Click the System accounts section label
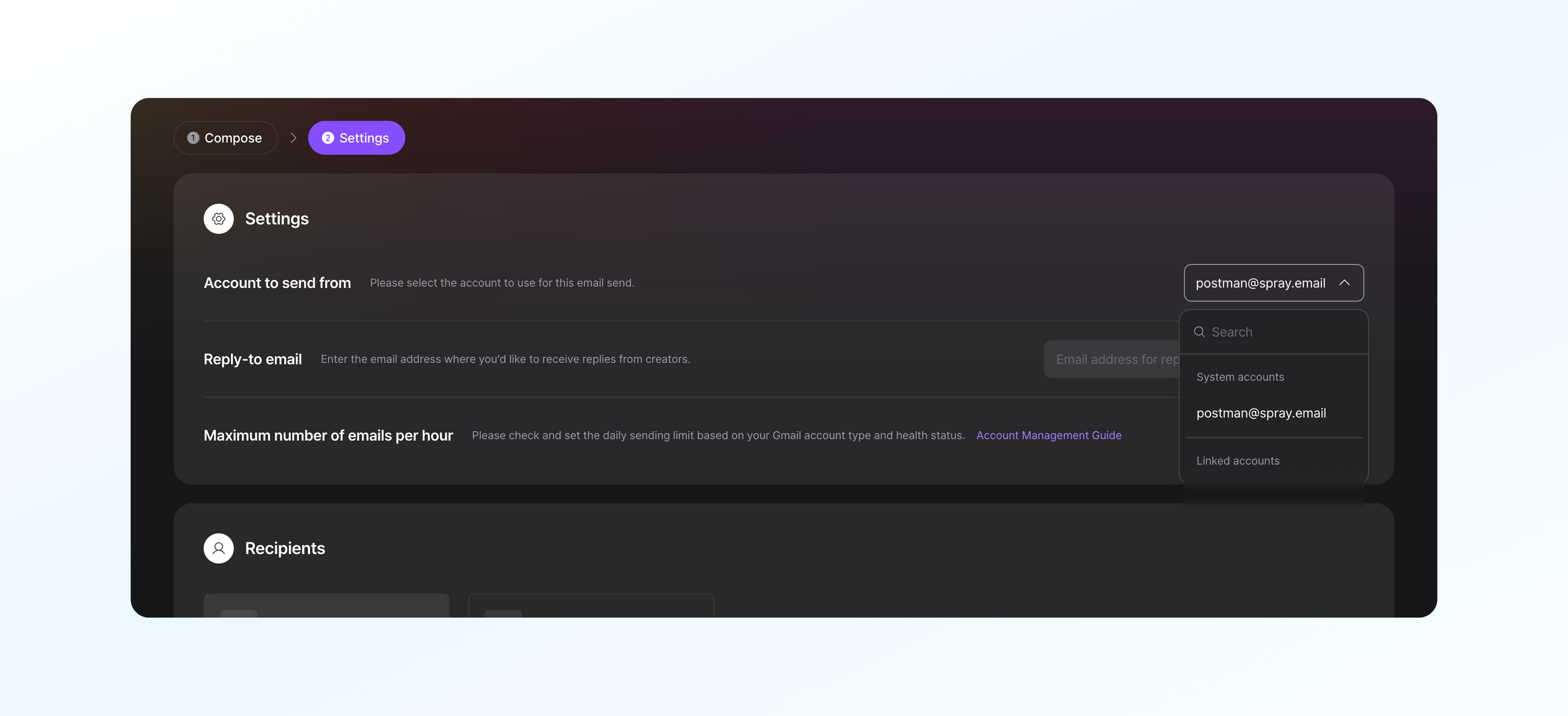The image size is (1568, 716). (x=1240, y=377)
